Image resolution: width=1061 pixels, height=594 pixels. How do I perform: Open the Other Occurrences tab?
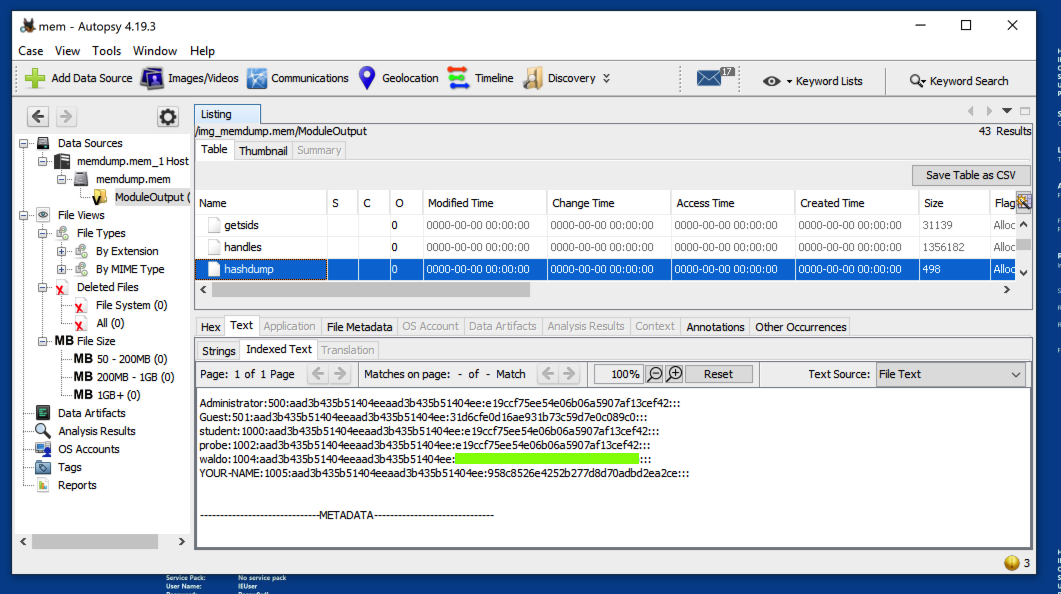[800, 327]
